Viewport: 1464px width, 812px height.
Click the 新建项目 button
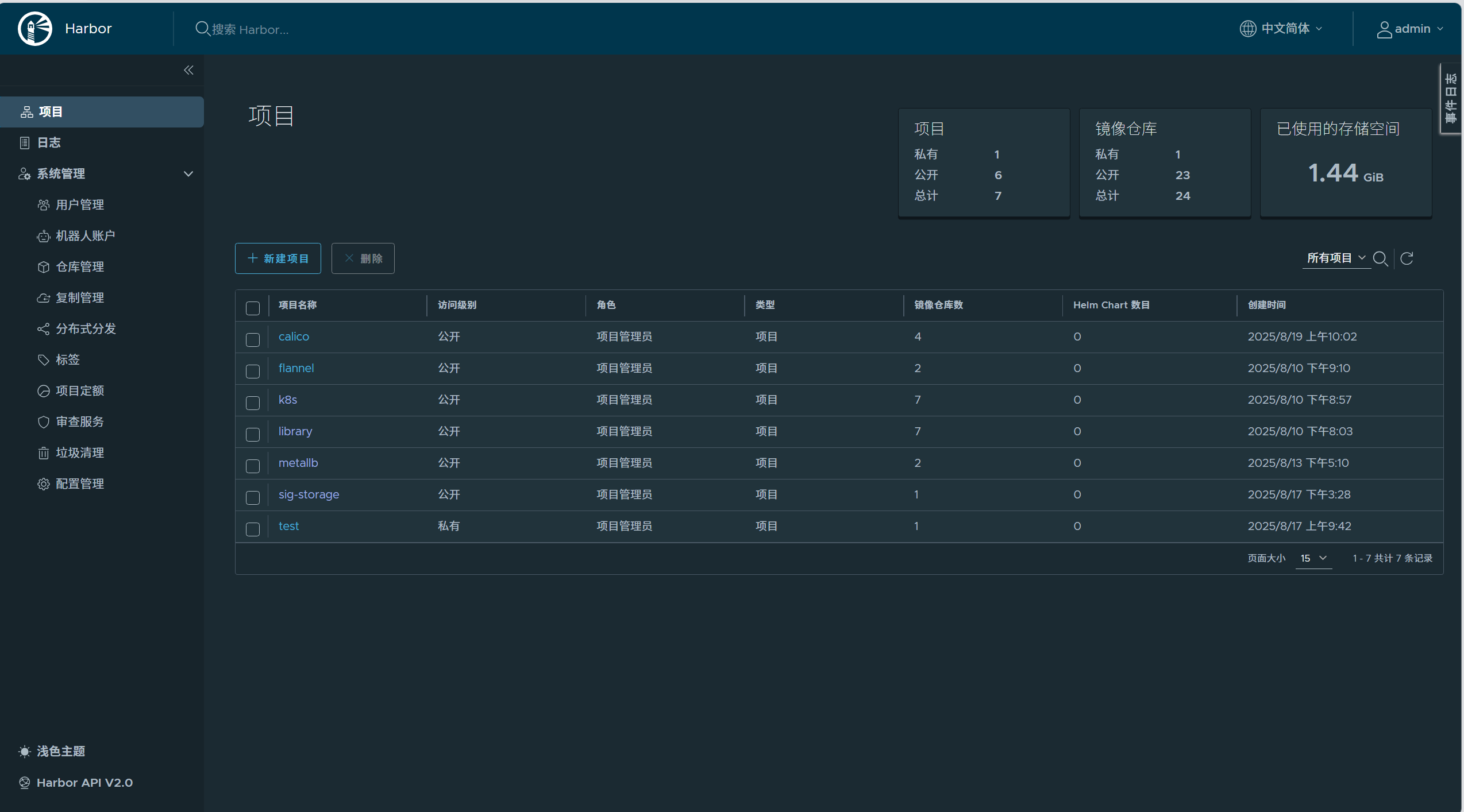(278, 258)
